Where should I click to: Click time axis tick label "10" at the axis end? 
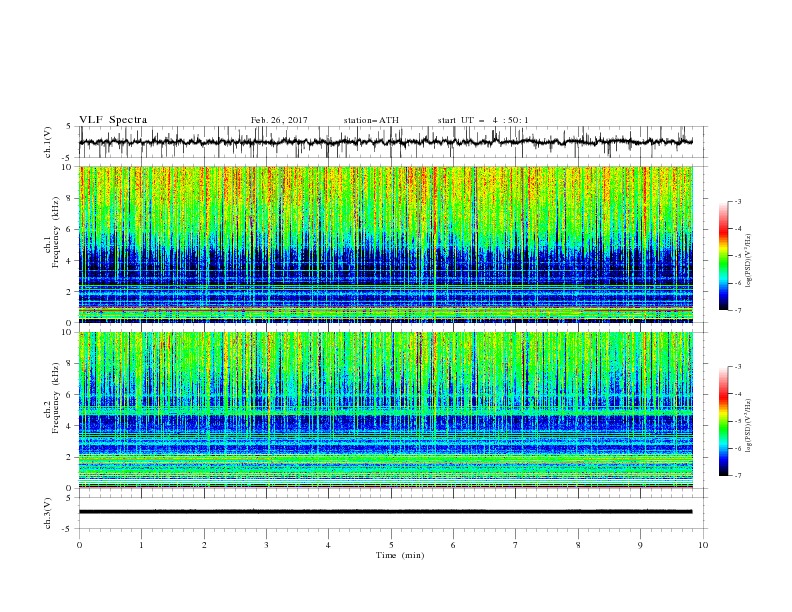point(703,545)
